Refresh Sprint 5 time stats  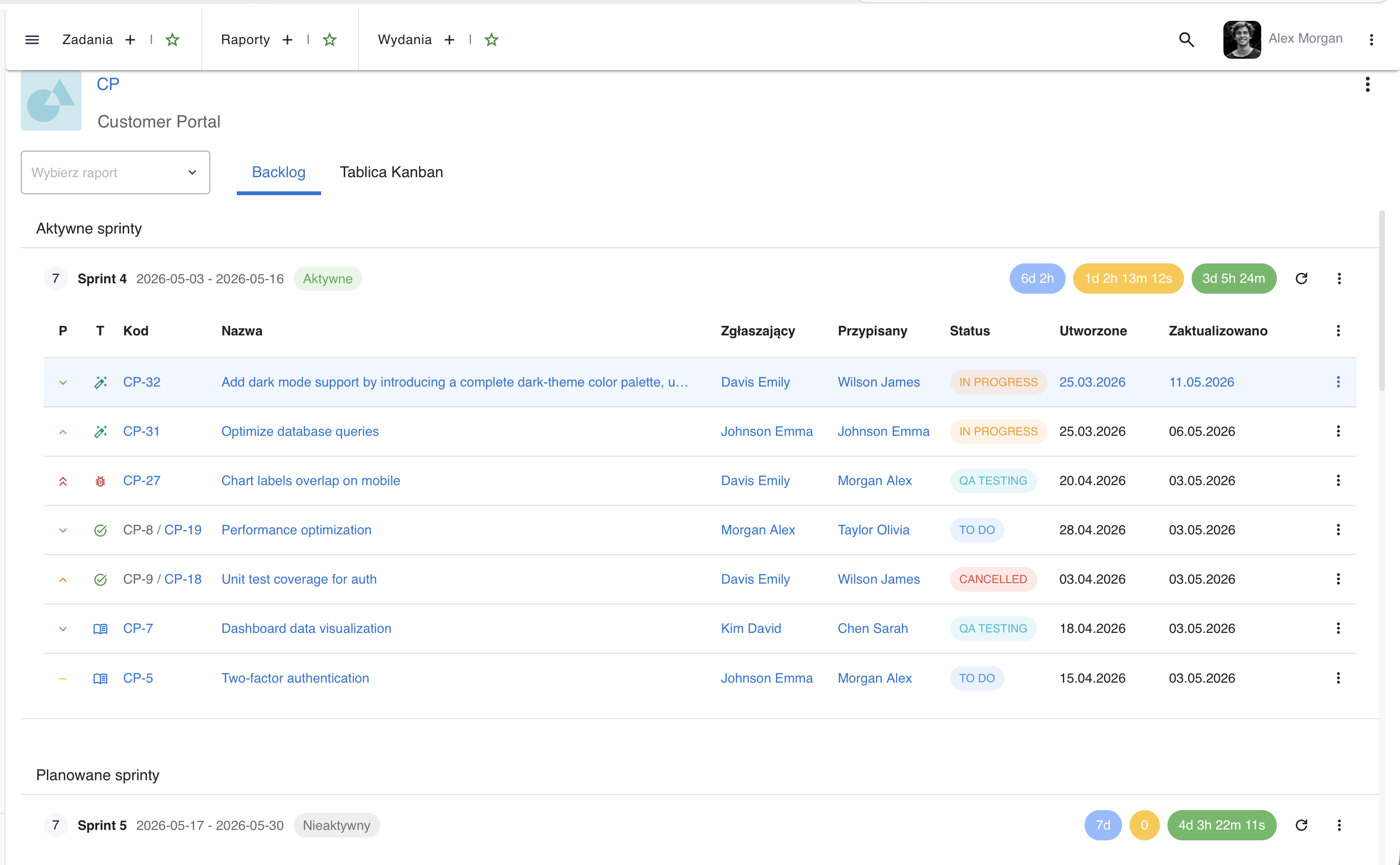point(1301,825)
